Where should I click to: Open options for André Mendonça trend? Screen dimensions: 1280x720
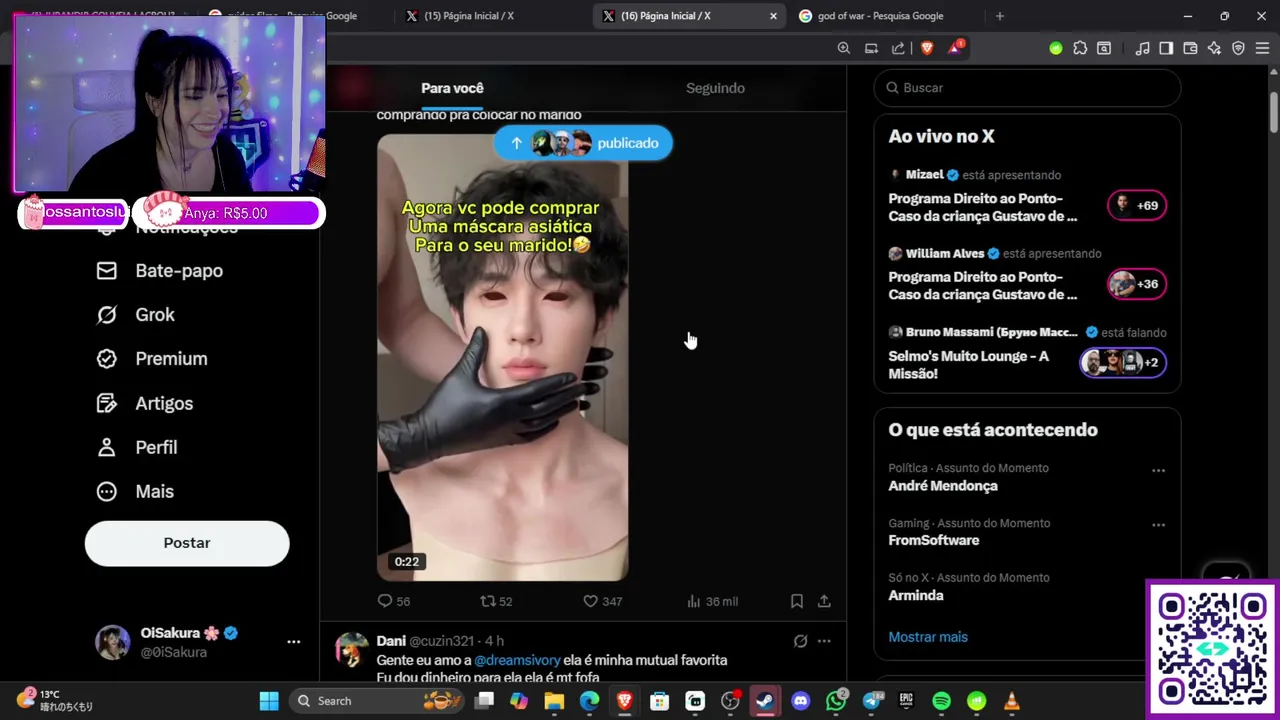(1158, 470)
